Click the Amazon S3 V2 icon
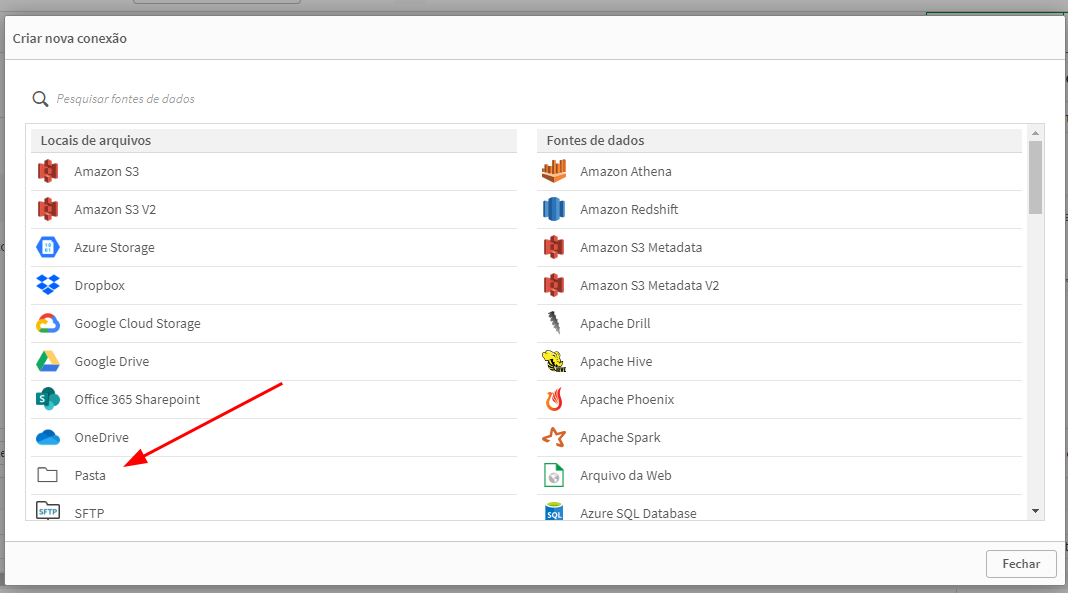This screenshot has width=1068, height=593. coord(48,210)
